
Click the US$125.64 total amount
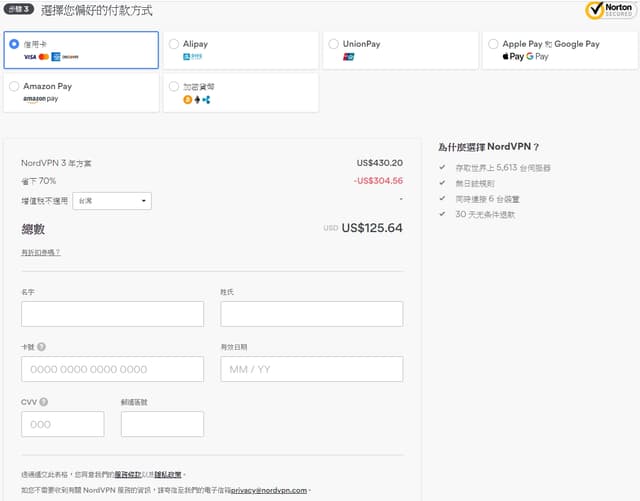click(x=372, y=228)
